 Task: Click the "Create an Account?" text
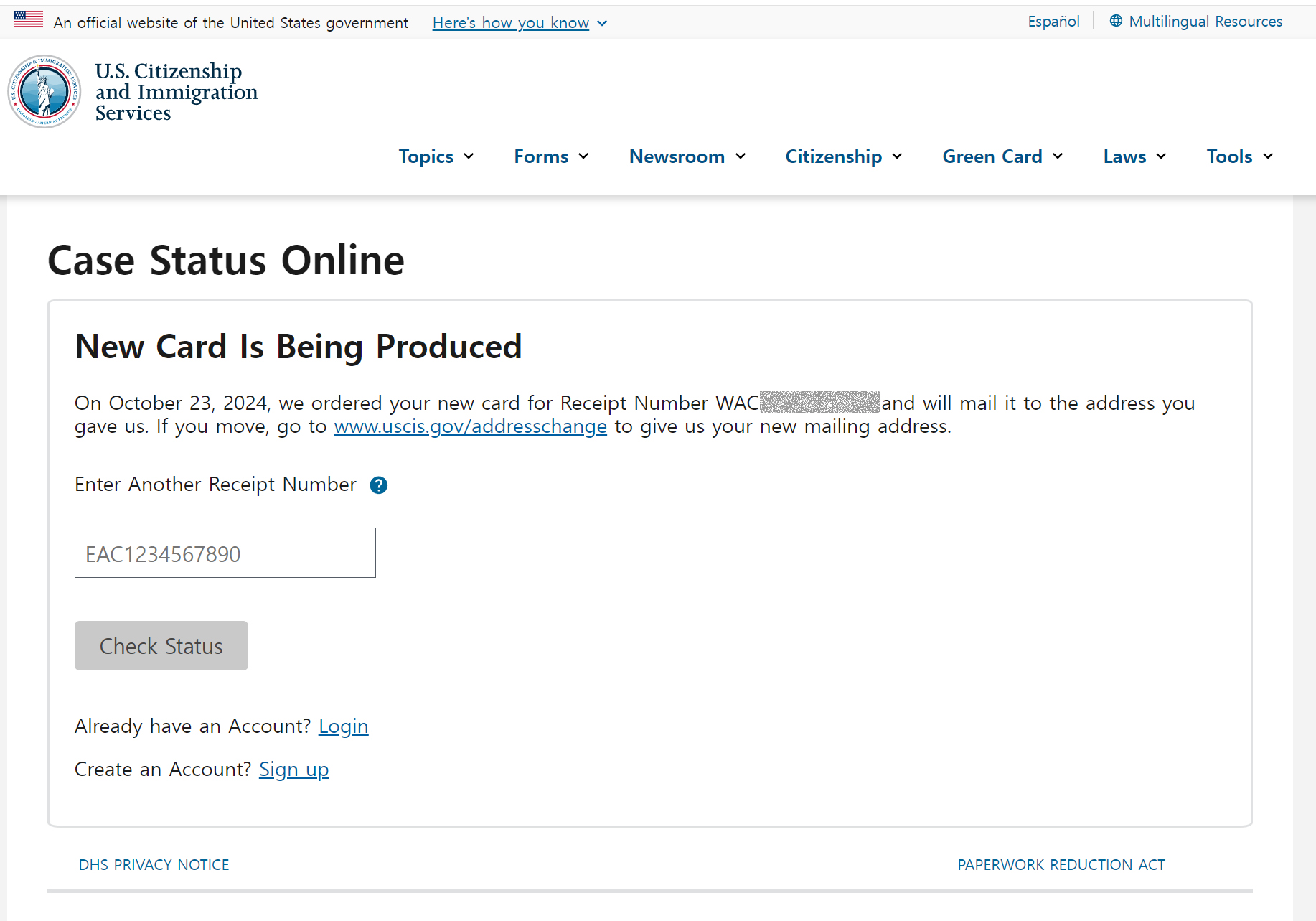tap(163, 770)
